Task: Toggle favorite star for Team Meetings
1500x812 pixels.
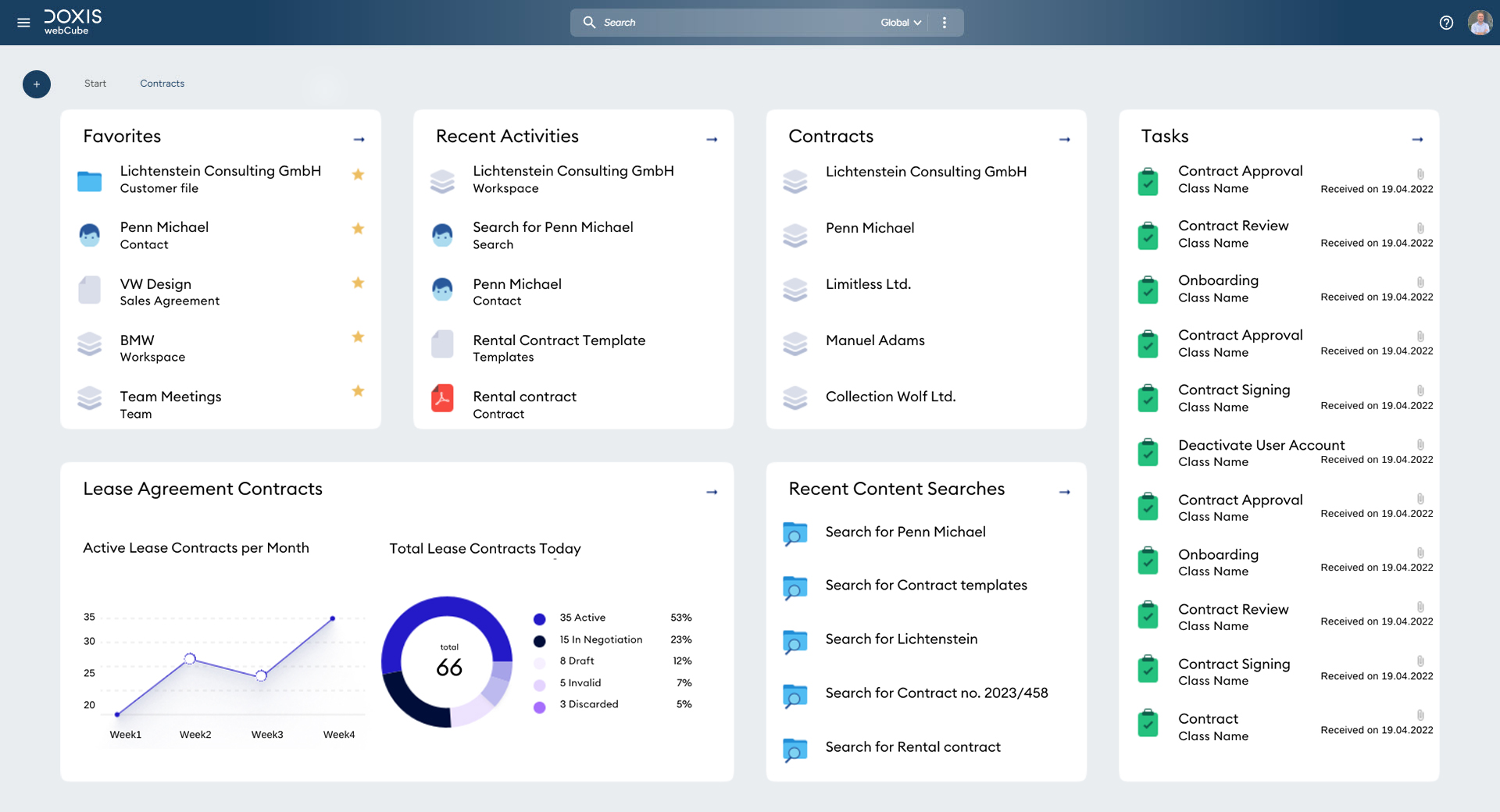Action: coord(358,391)
